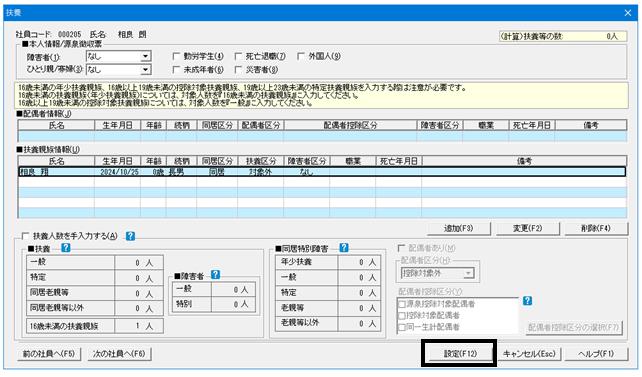Click 同居 cell in dependent row

[x=217, y=172]
